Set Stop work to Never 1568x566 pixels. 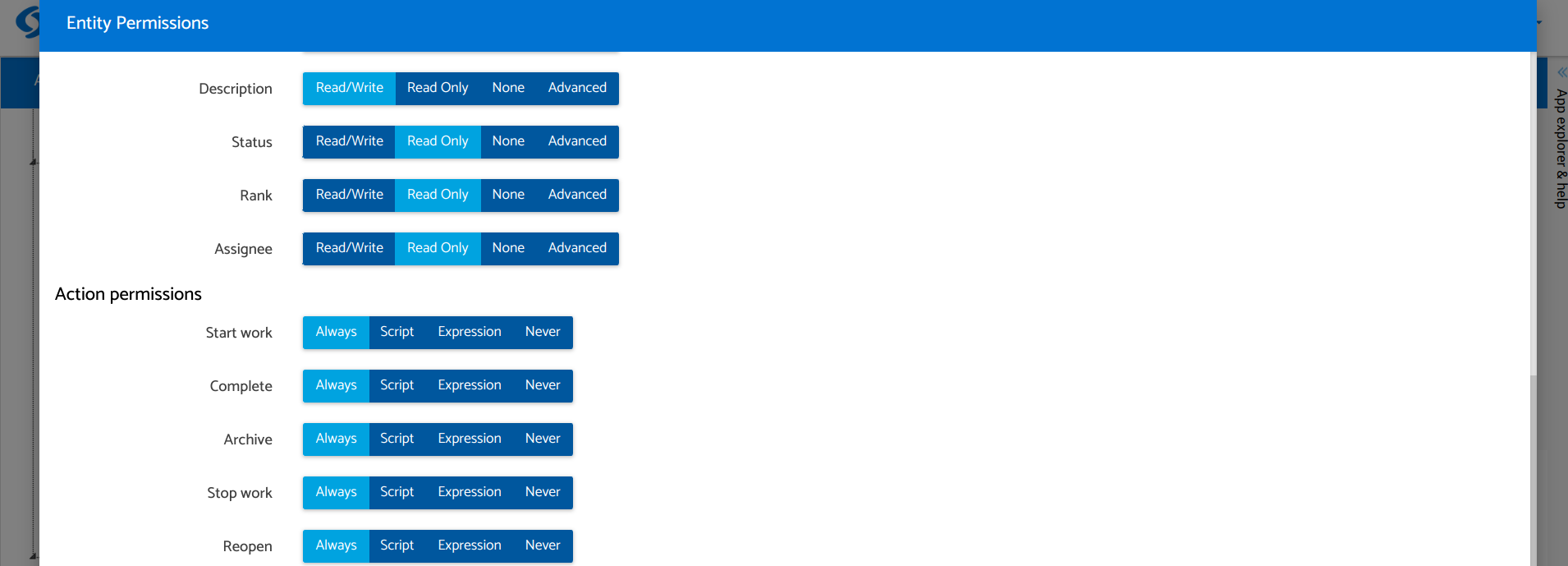(543, 492)
